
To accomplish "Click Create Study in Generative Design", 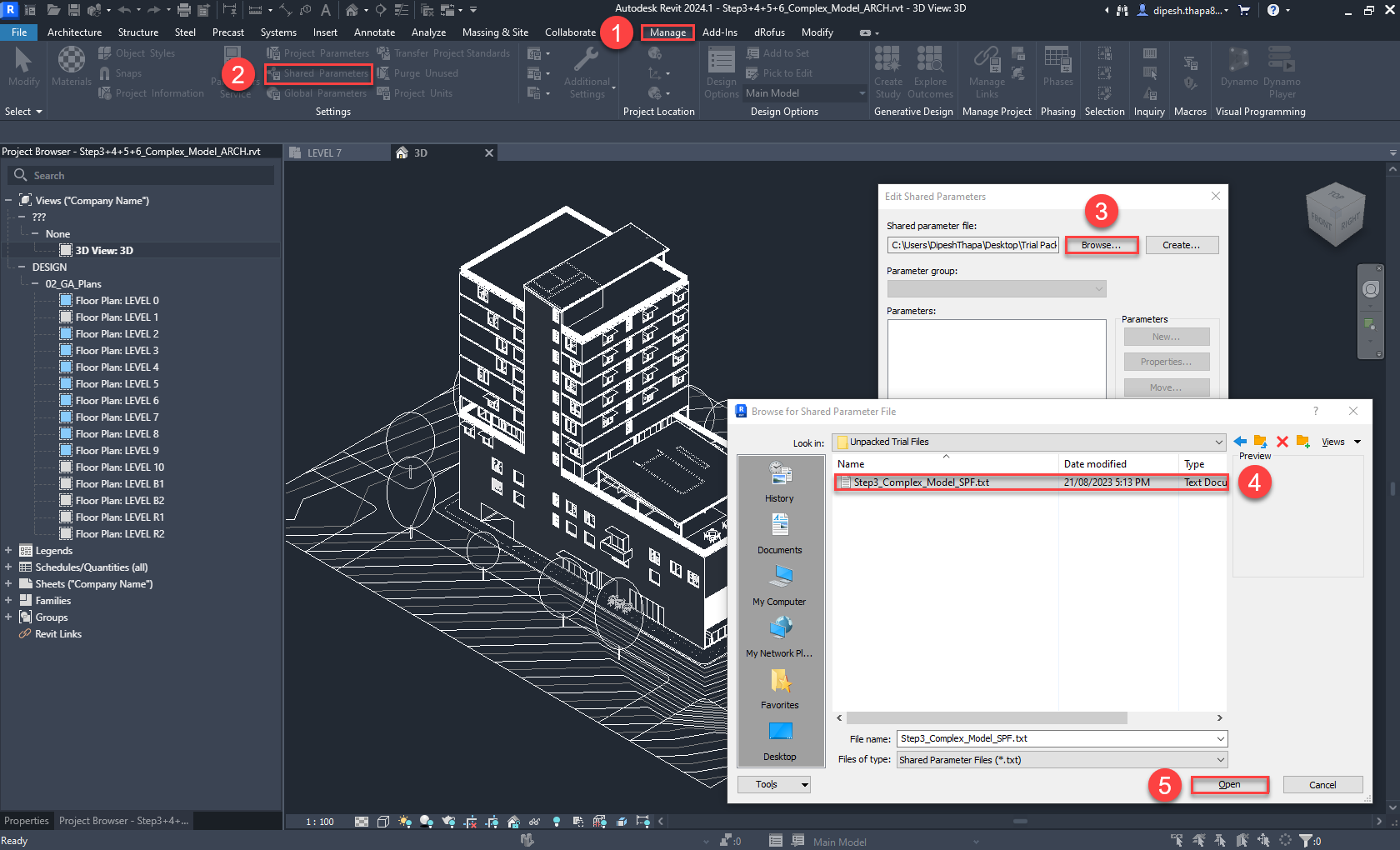I will (887, 71).
